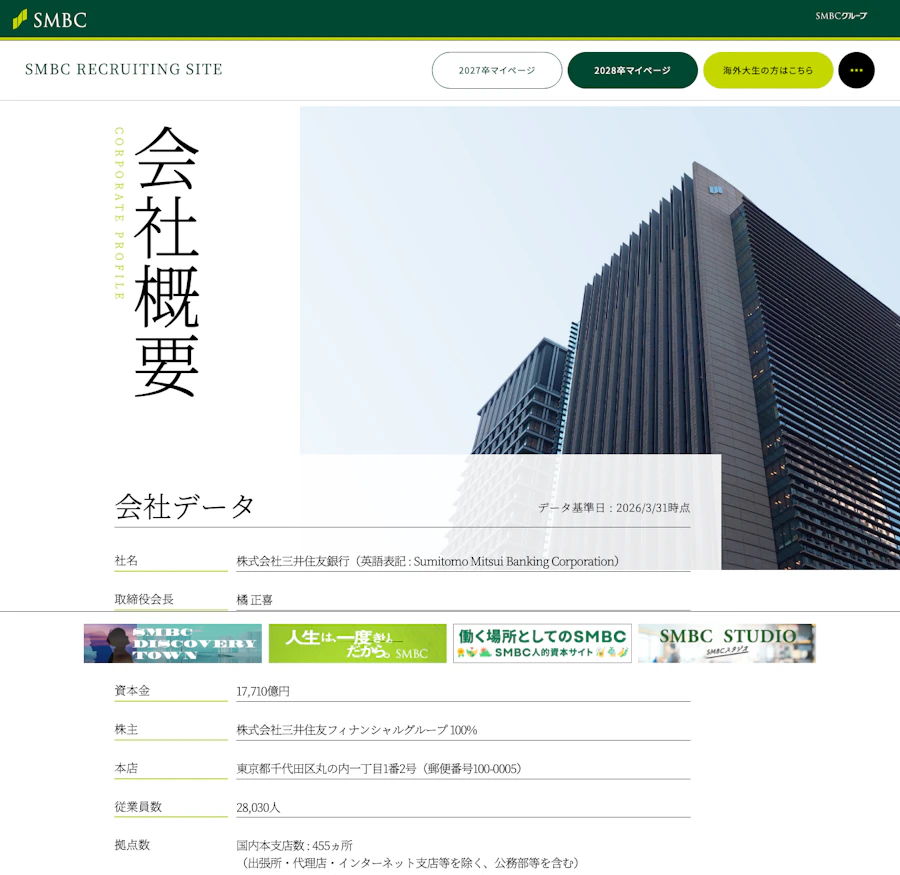Open the SMBC Discovery Town banner
This screenshot has height=875, width=900.
[173, 643]
